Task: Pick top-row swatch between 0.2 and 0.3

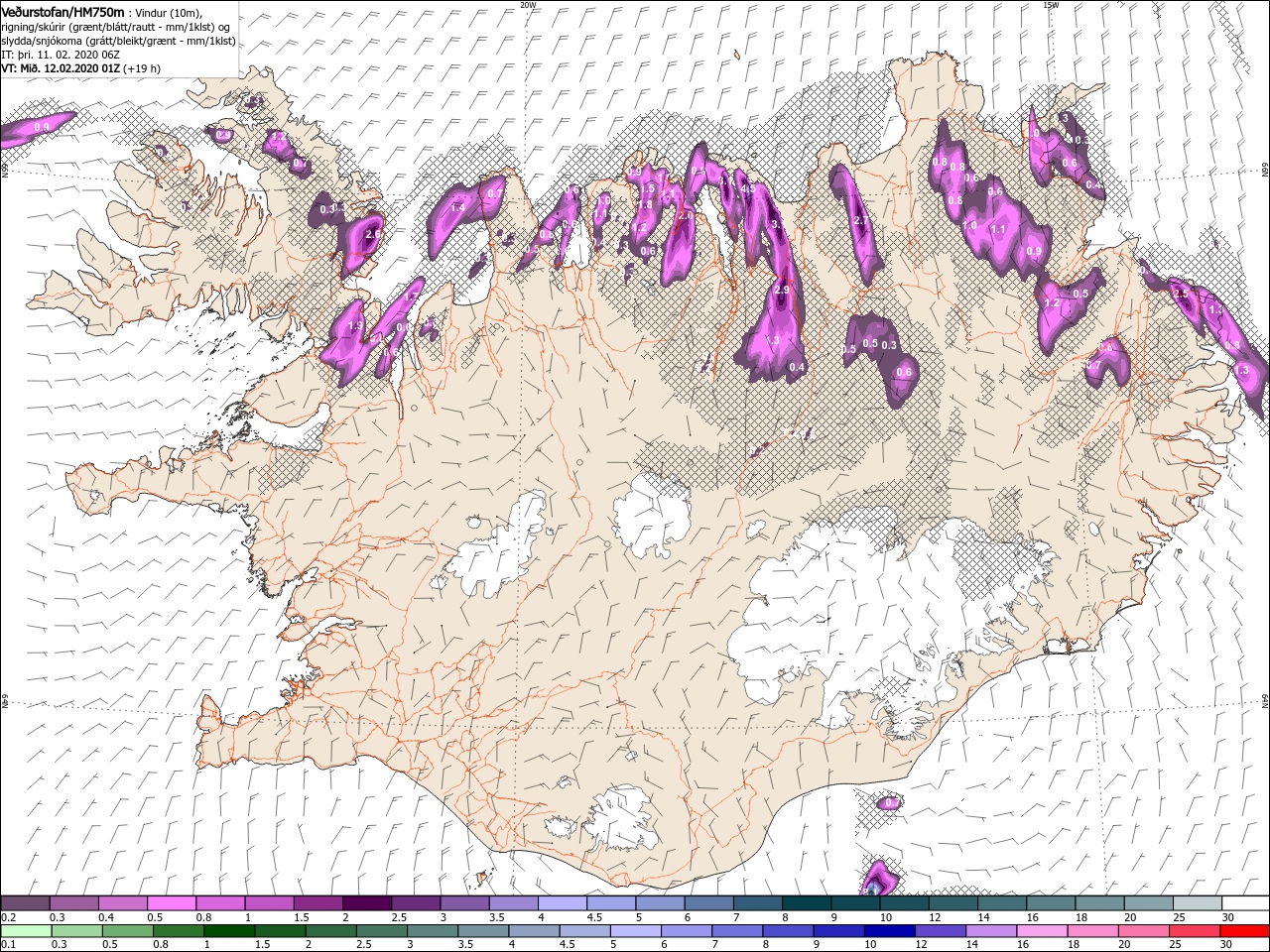Action: tap(26, 903)
